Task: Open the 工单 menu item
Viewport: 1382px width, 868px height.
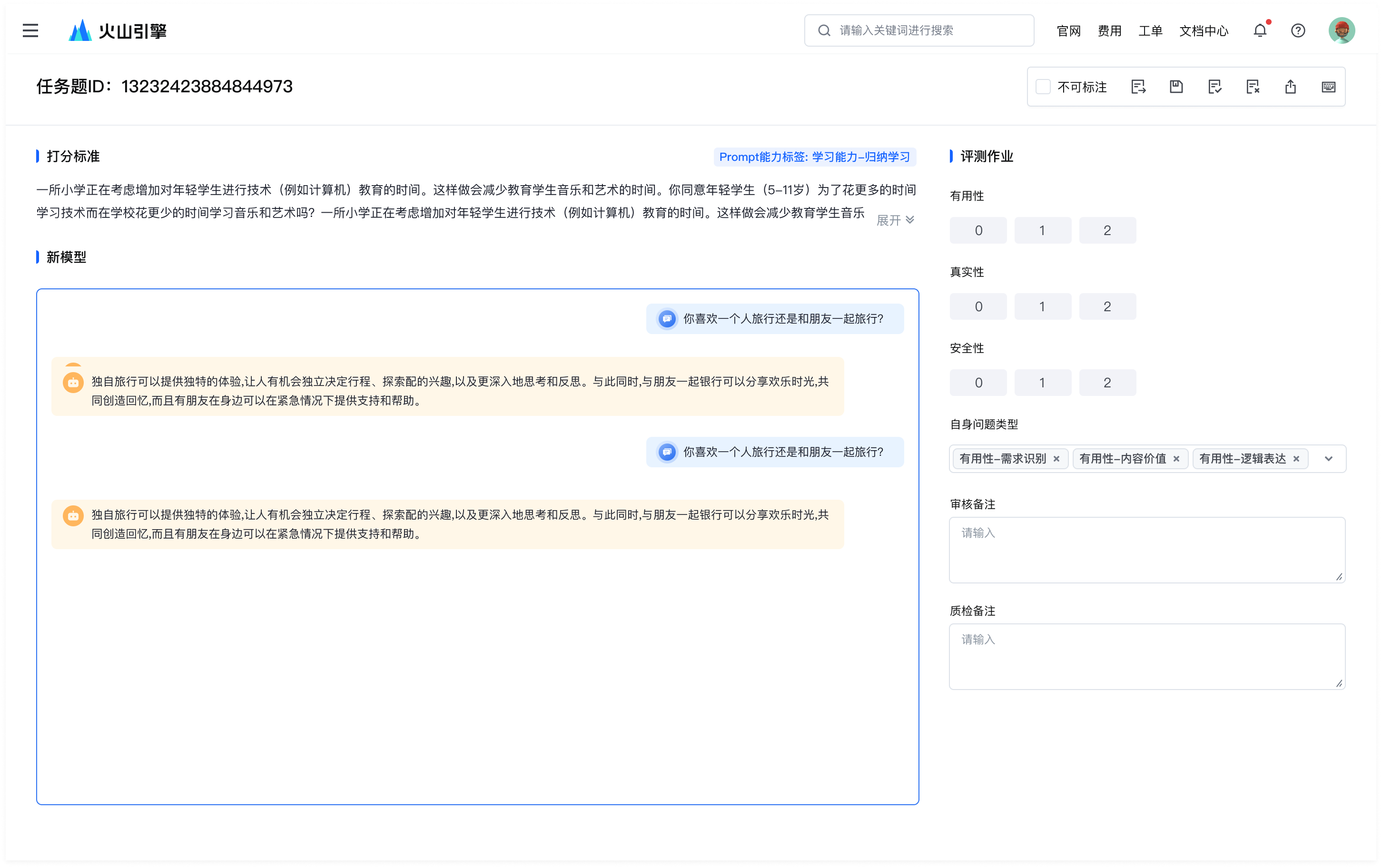Action: coord(1150,31)
